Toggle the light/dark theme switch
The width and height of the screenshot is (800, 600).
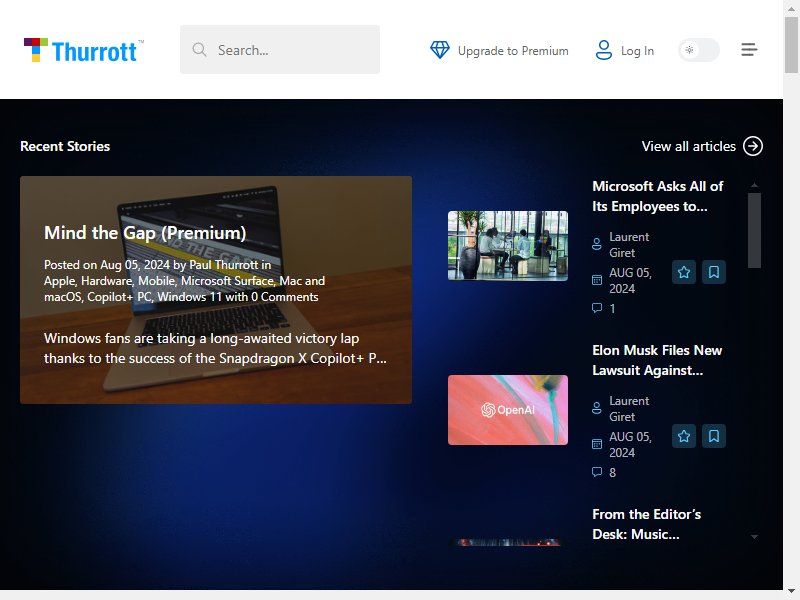click(699, 50)
